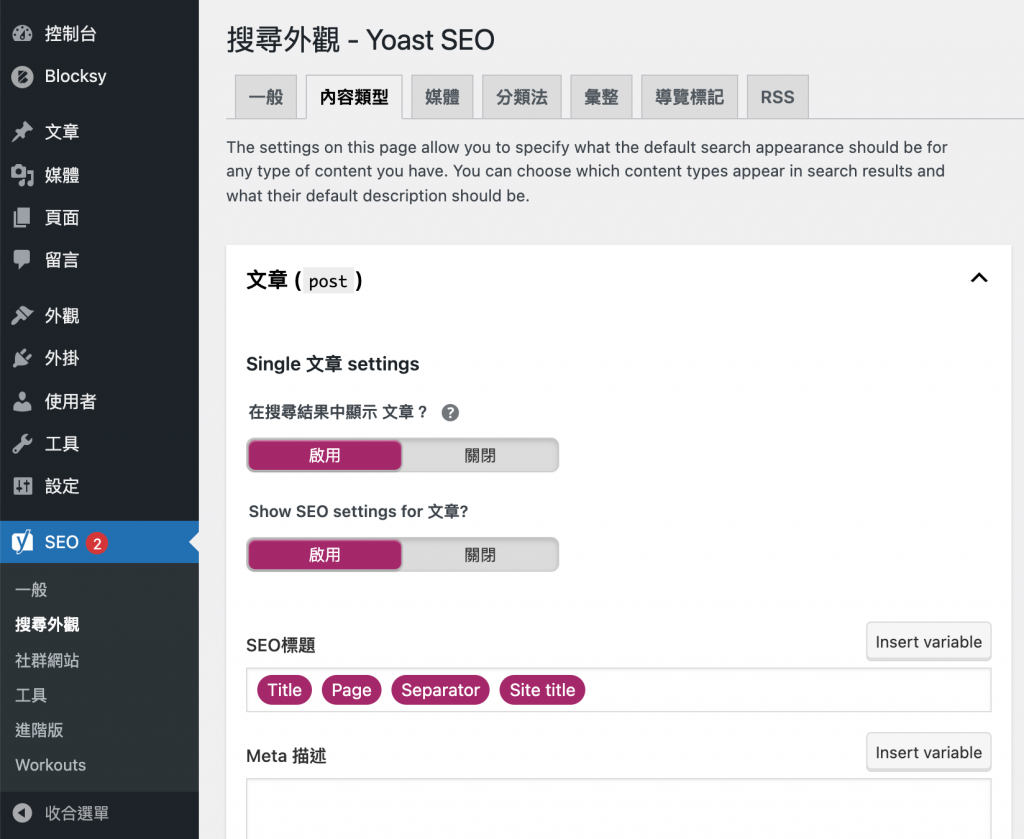Open 進階版 submenu item
The image size is (1024, 839).
point(39,730)
